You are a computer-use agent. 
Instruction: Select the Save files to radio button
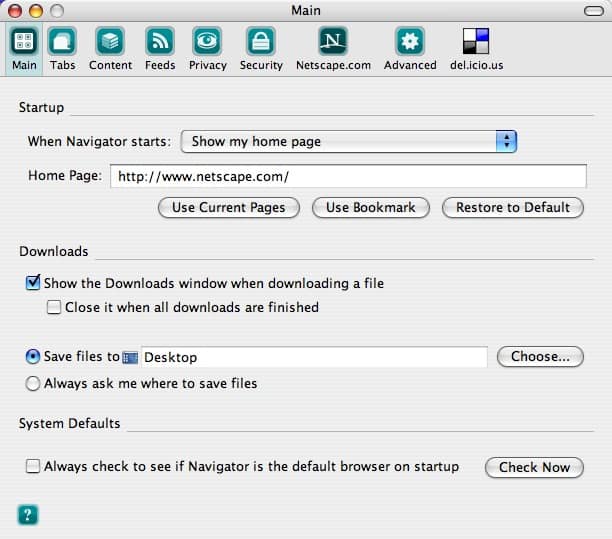click(x=33, y=357)
